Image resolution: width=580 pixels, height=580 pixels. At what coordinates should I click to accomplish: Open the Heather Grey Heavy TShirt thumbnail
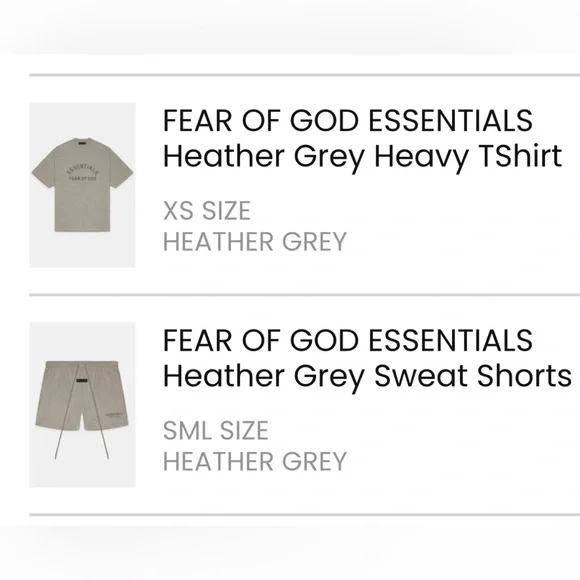click(x=82, y=185)
